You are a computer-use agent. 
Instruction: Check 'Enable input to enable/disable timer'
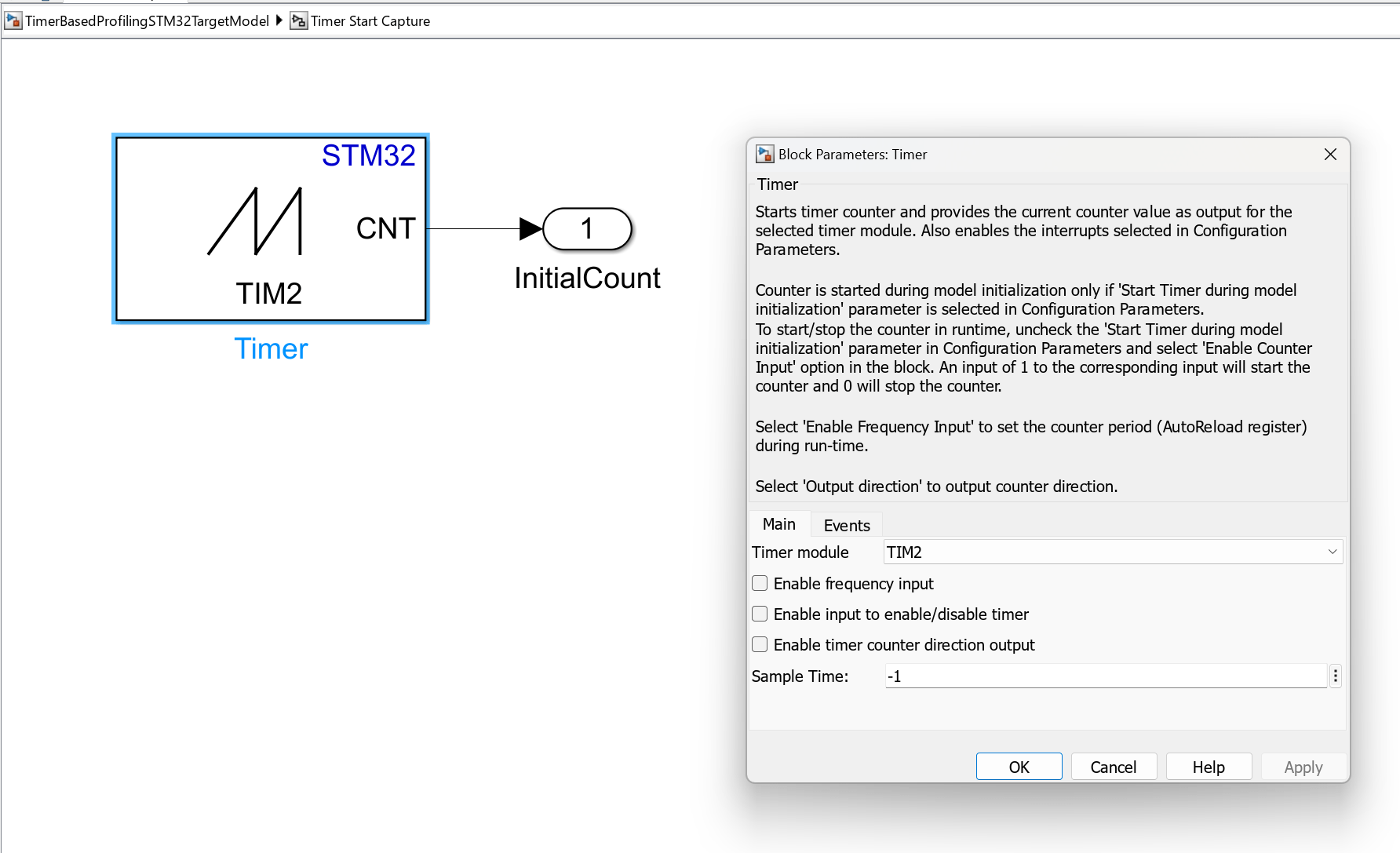click(x=760, y=614)
